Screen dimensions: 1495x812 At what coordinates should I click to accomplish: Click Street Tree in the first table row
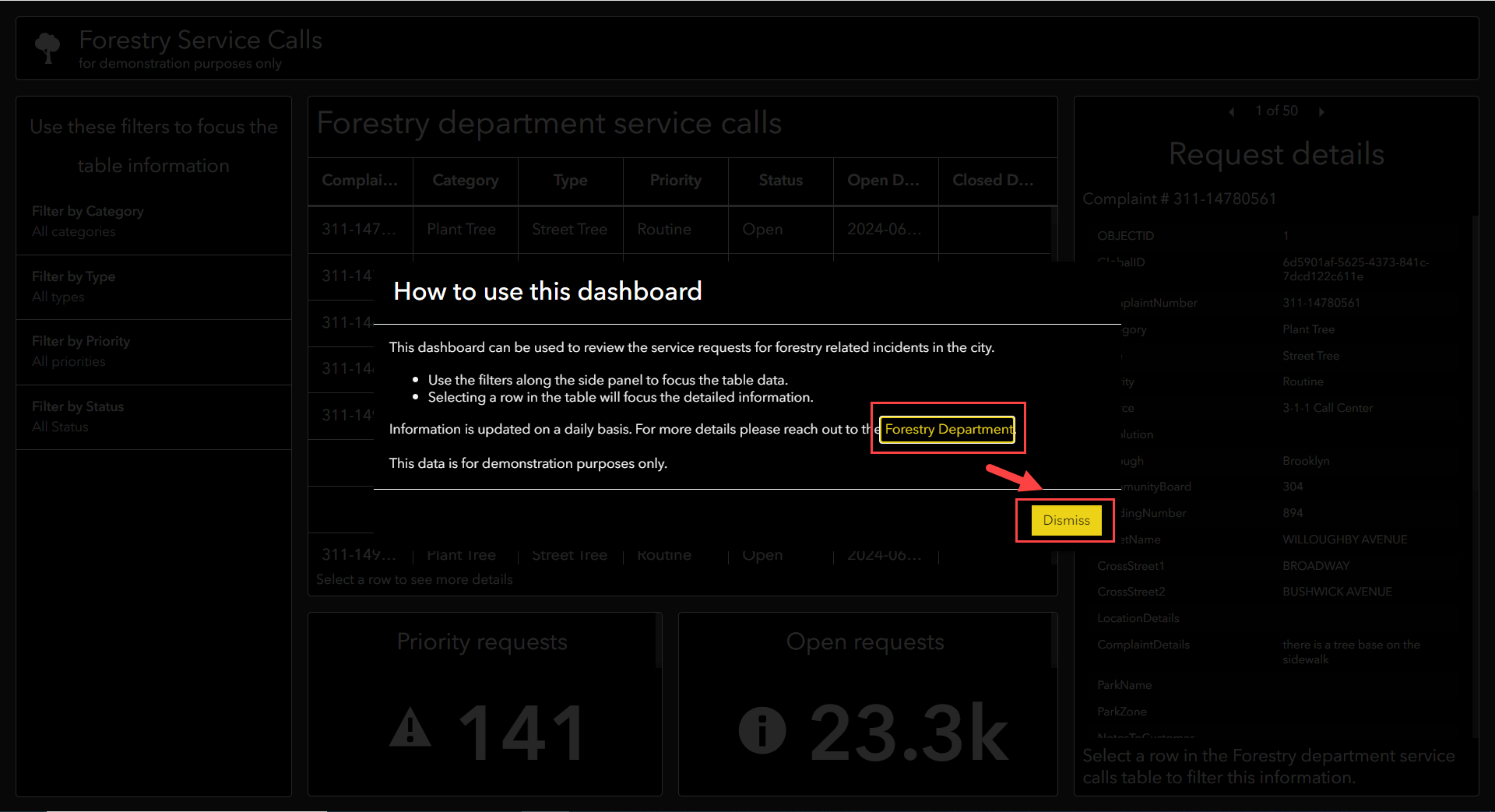[x=569, y=230]
